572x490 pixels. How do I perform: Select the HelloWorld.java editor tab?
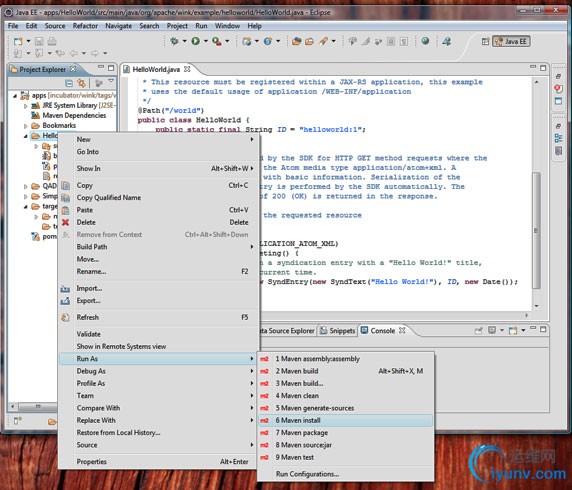pyautogui.click(x=156, y=69)
